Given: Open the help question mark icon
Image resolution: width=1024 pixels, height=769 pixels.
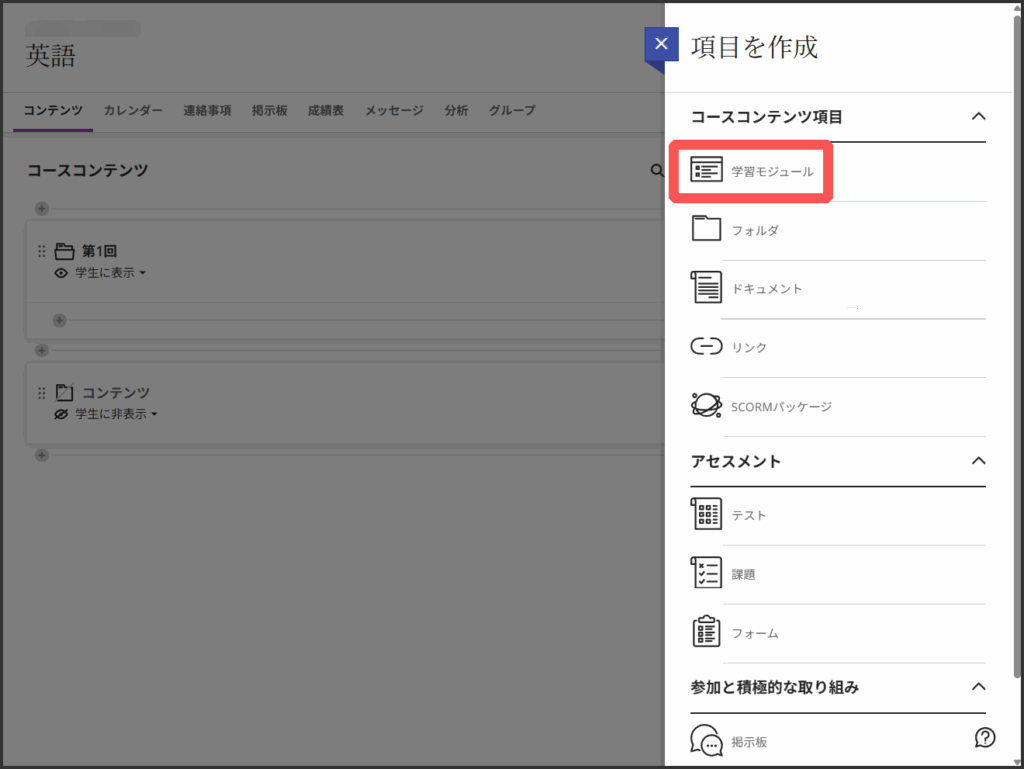Looking at the screenshot, I should [984, 738].
